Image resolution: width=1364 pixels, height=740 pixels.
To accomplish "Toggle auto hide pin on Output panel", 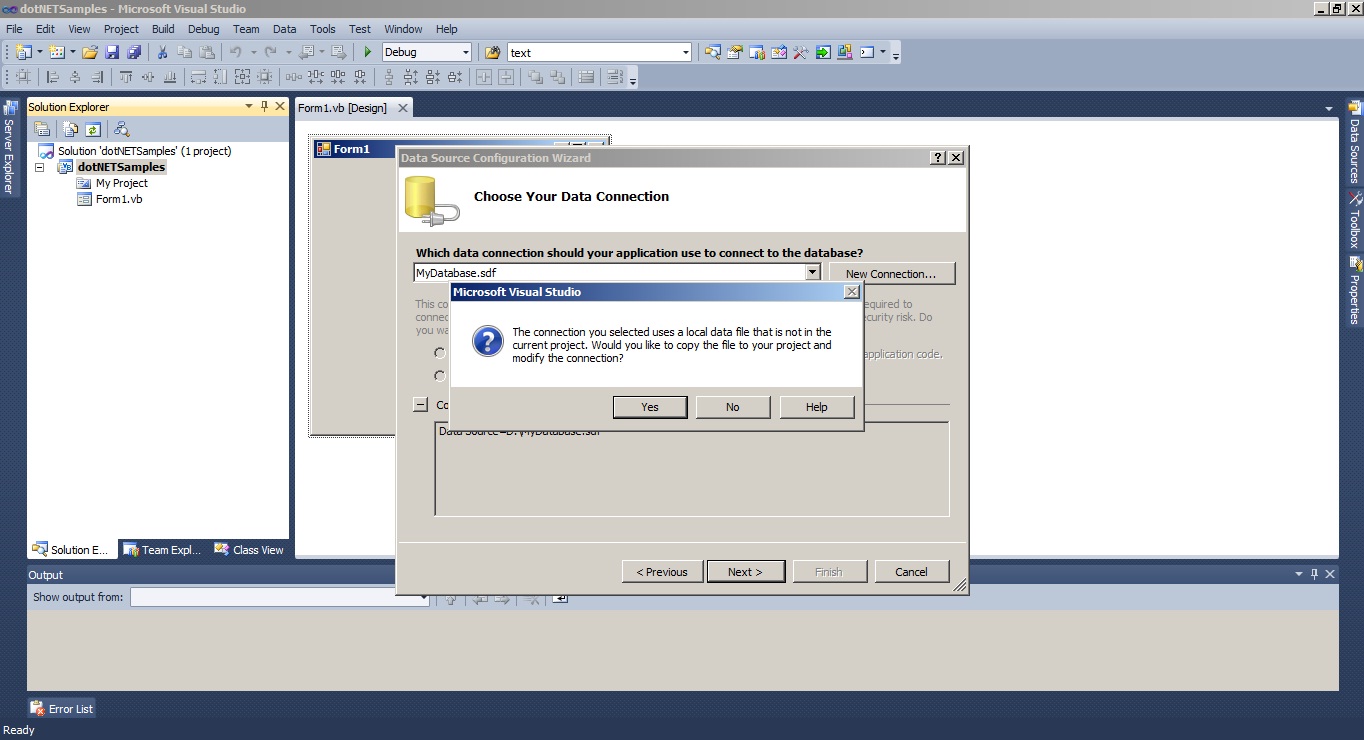I will tap(1314, 574).
